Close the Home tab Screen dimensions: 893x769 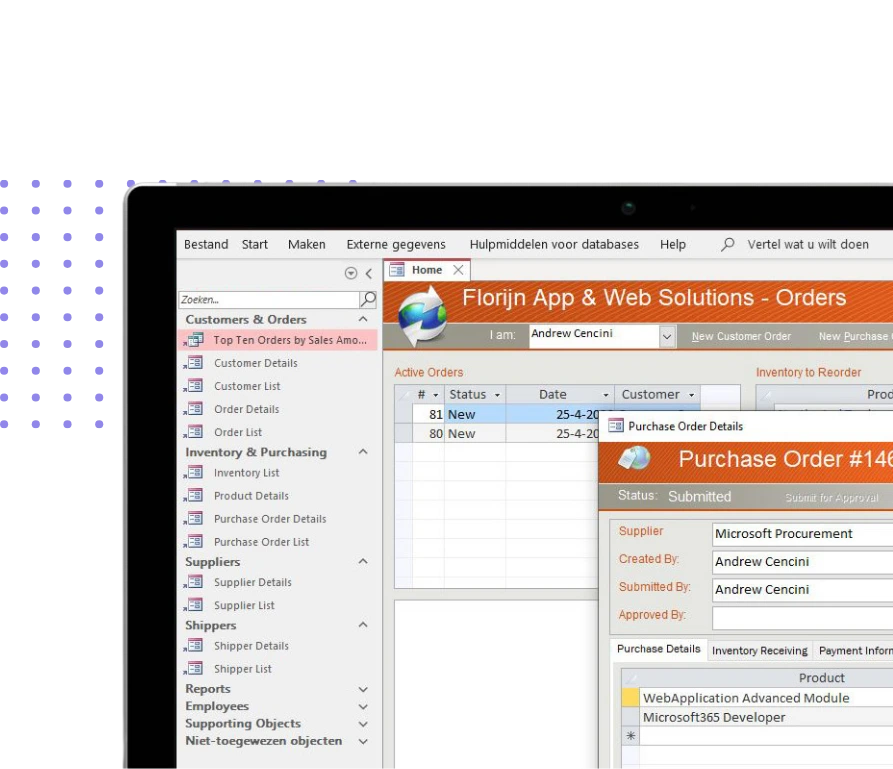coord(458,270)
